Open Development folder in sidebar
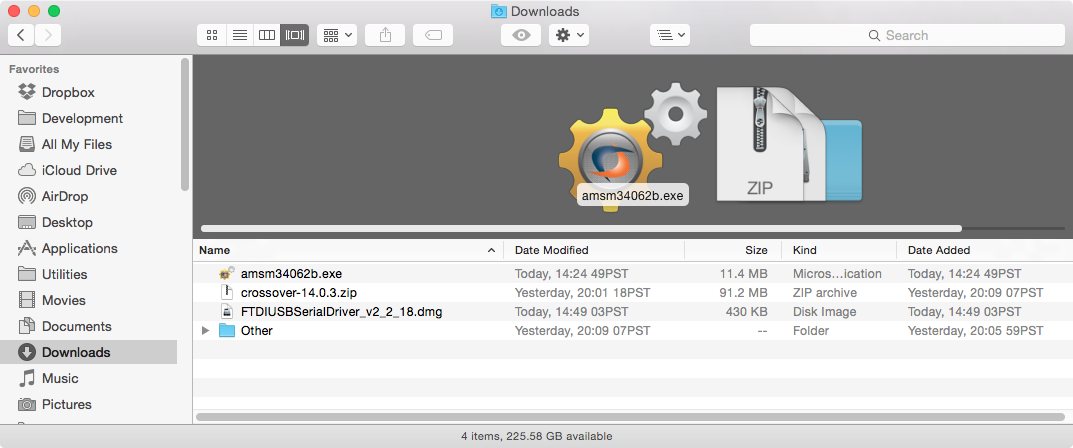Viewport: 1073px width, 448px height. coord(88,118)
